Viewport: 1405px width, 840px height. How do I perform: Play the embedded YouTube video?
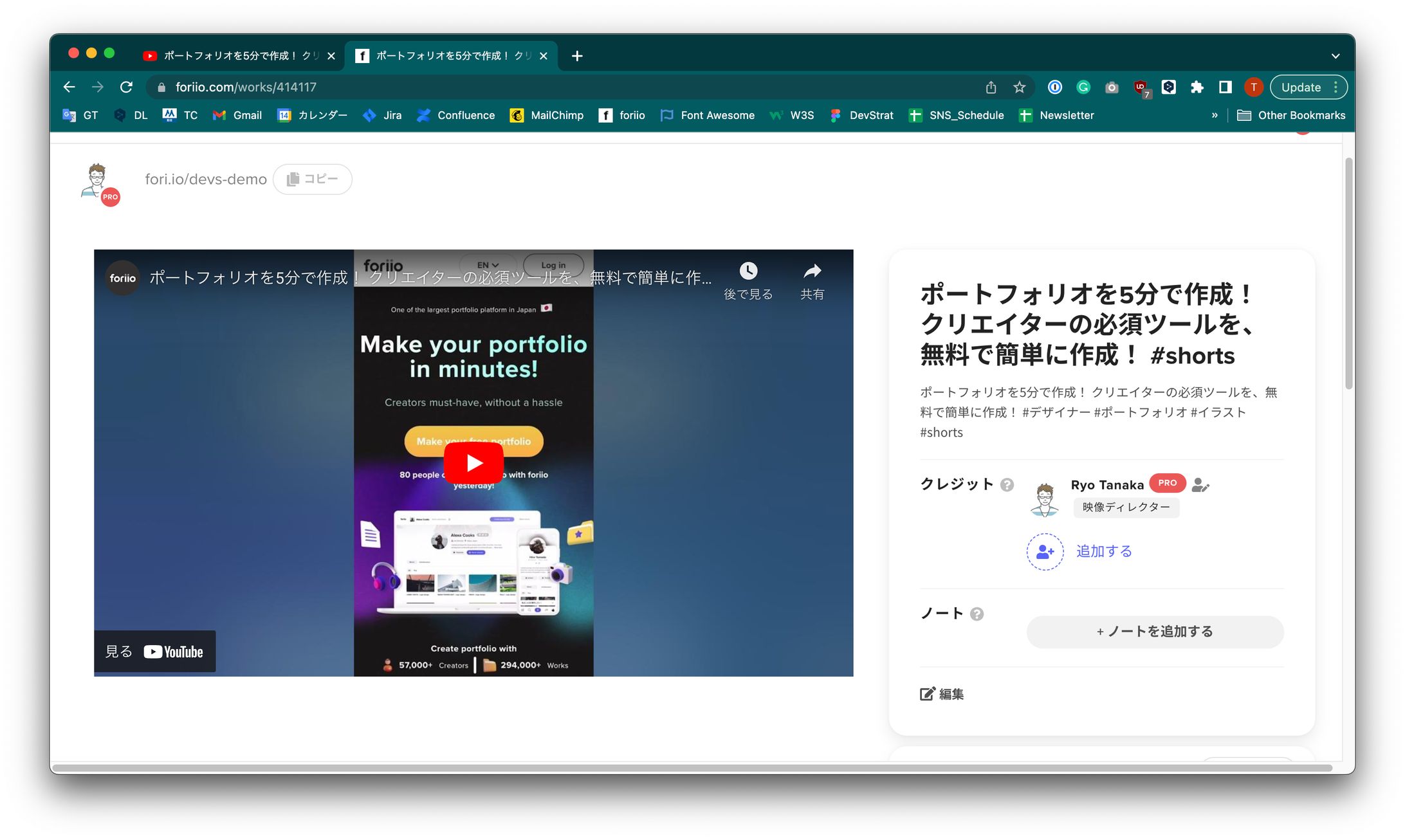click(473, 462)
